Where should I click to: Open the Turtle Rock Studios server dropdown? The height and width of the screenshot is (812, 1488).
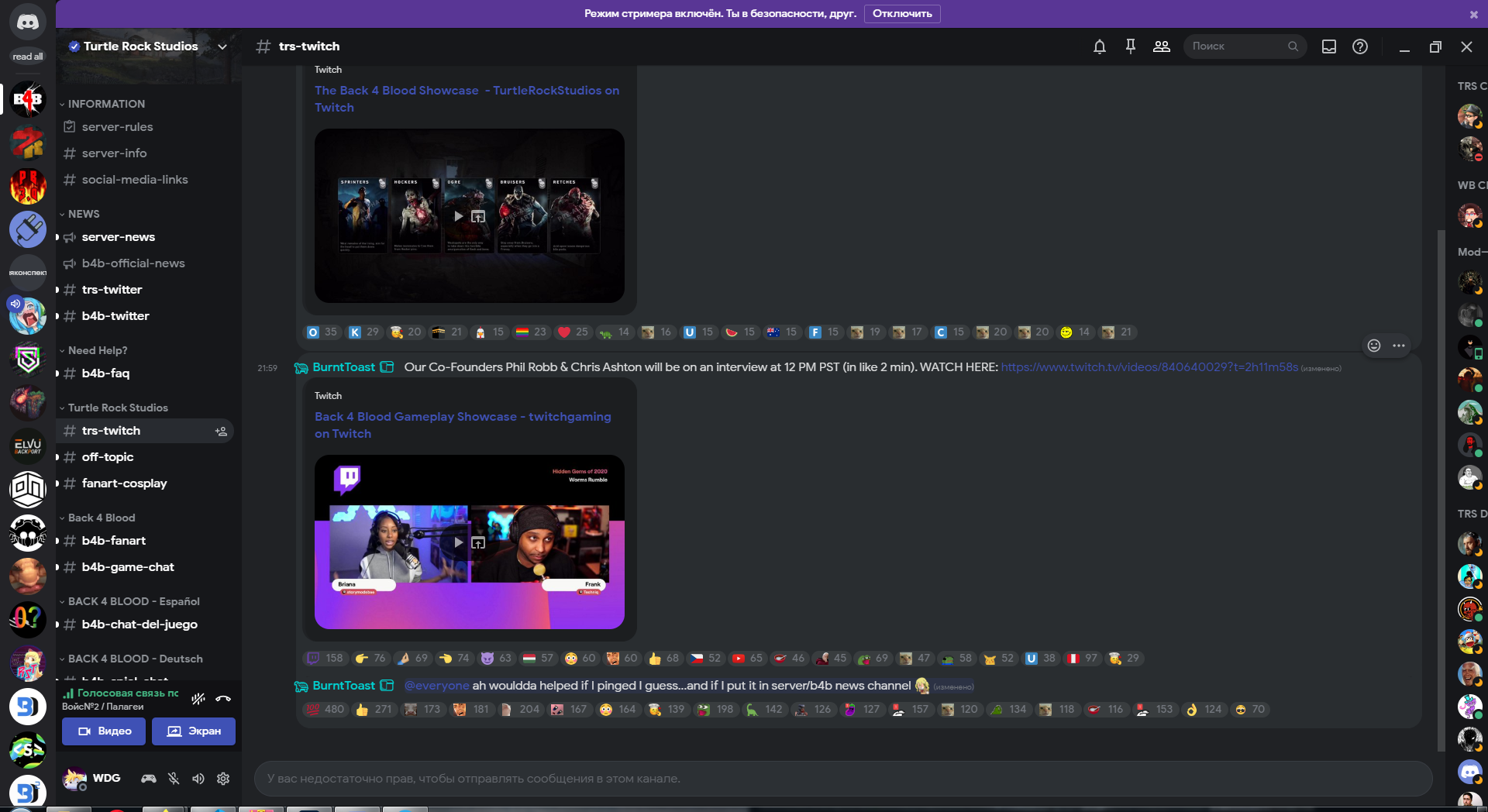click(x=222, y=46)
